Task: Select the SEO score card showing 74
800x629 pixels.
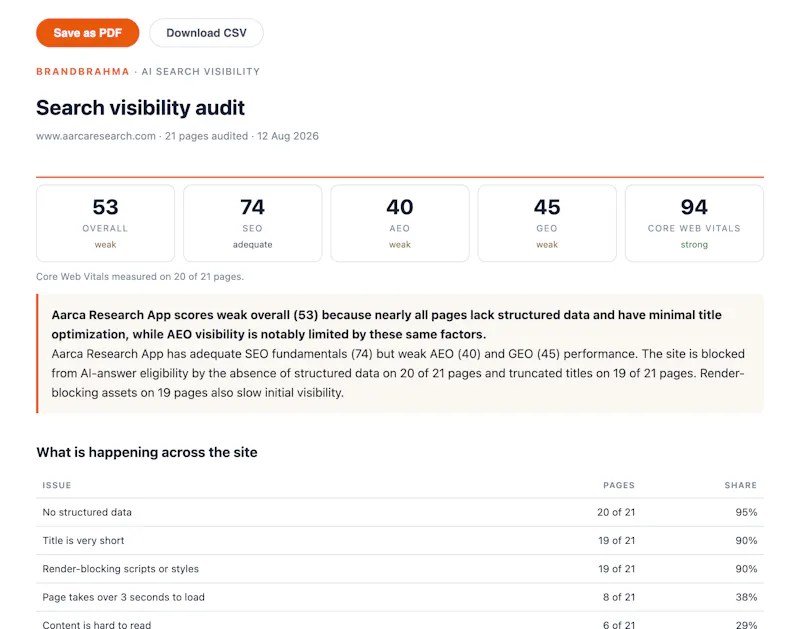Action: pyautogui.click(x=253, y=223)
